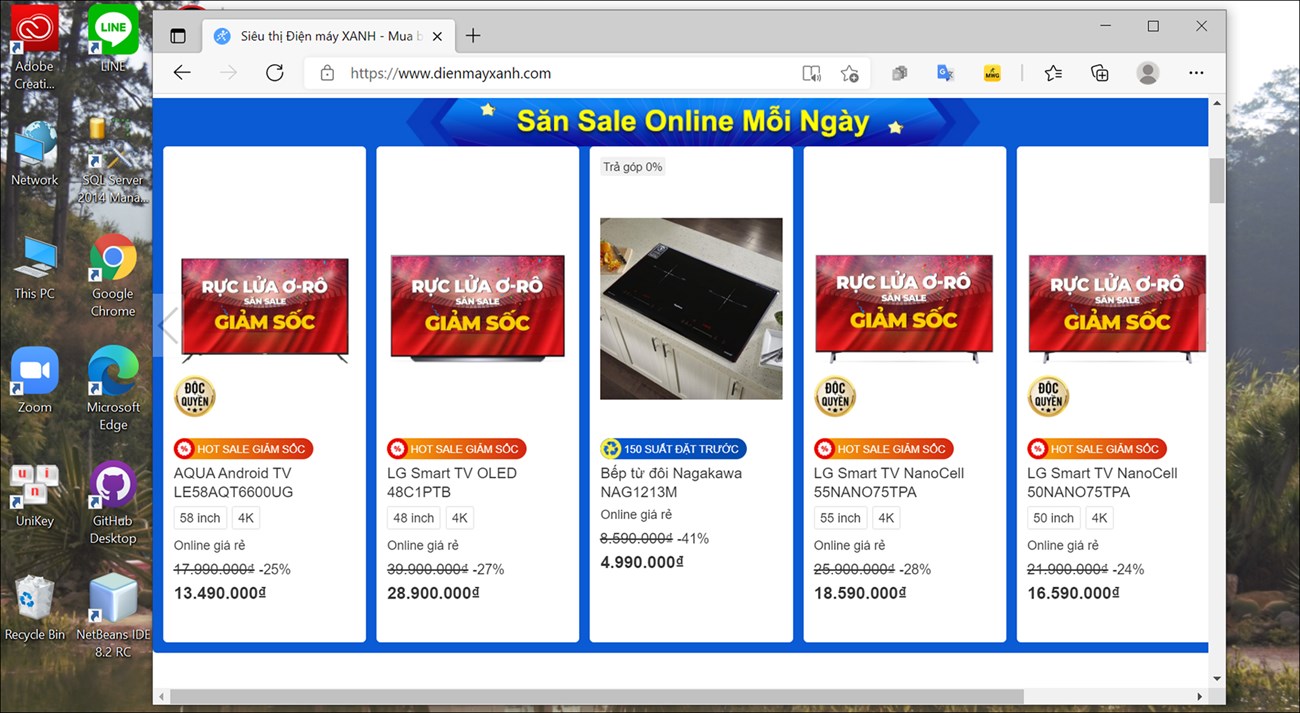This screenshot has width=1300, height=713.
Task: Launch Microsoft Edge desktop icon
Action: [x=113, y=390]
